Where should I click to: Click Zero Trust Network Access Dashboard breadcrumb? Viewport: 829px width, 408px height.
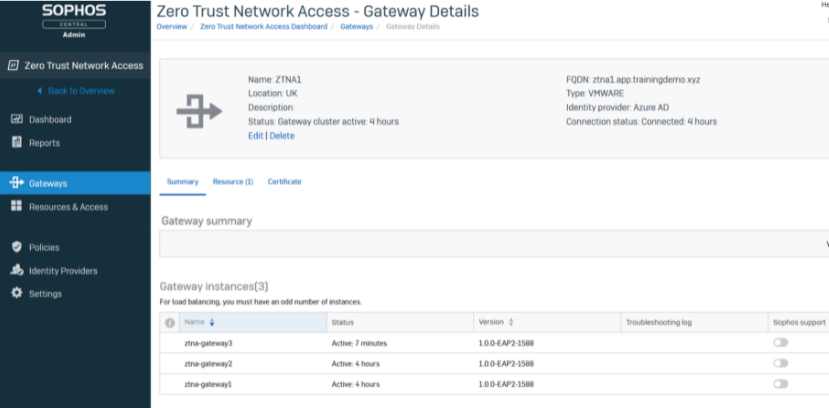point(263,26)
